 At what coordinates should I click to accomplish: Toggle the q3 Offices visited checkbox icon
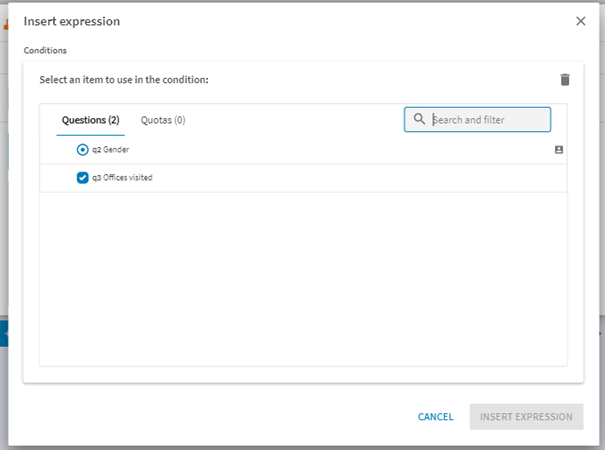point(82,178)
